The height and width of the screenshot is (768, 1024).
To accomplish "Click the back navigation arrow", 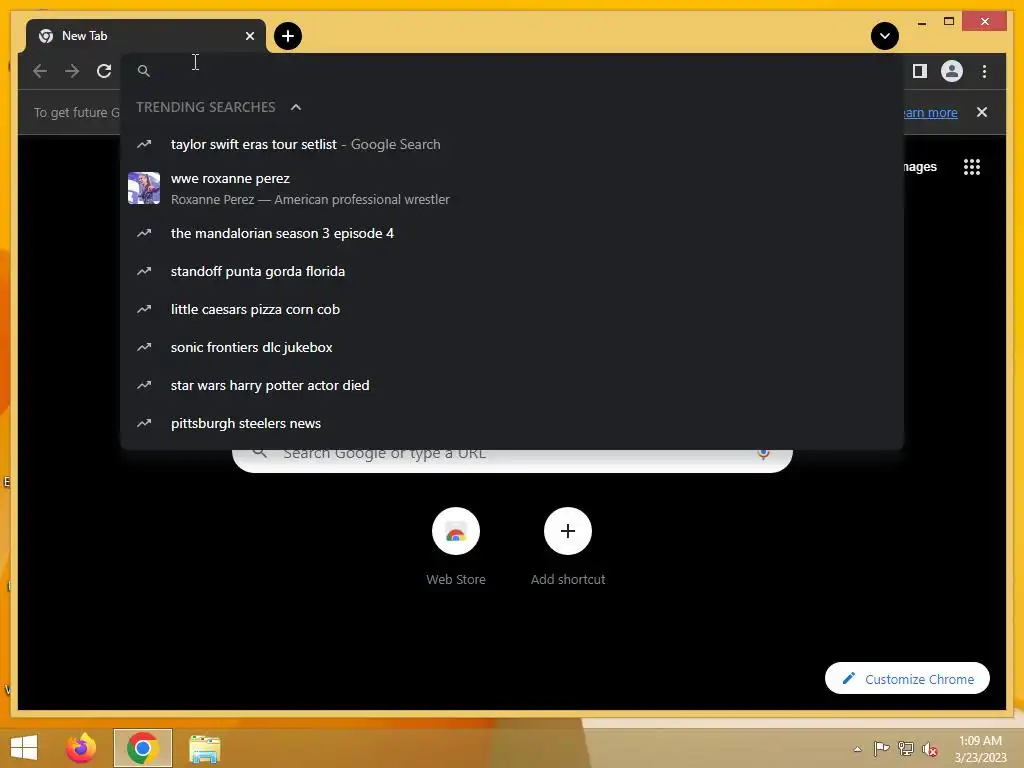I will tap(40, 71).
